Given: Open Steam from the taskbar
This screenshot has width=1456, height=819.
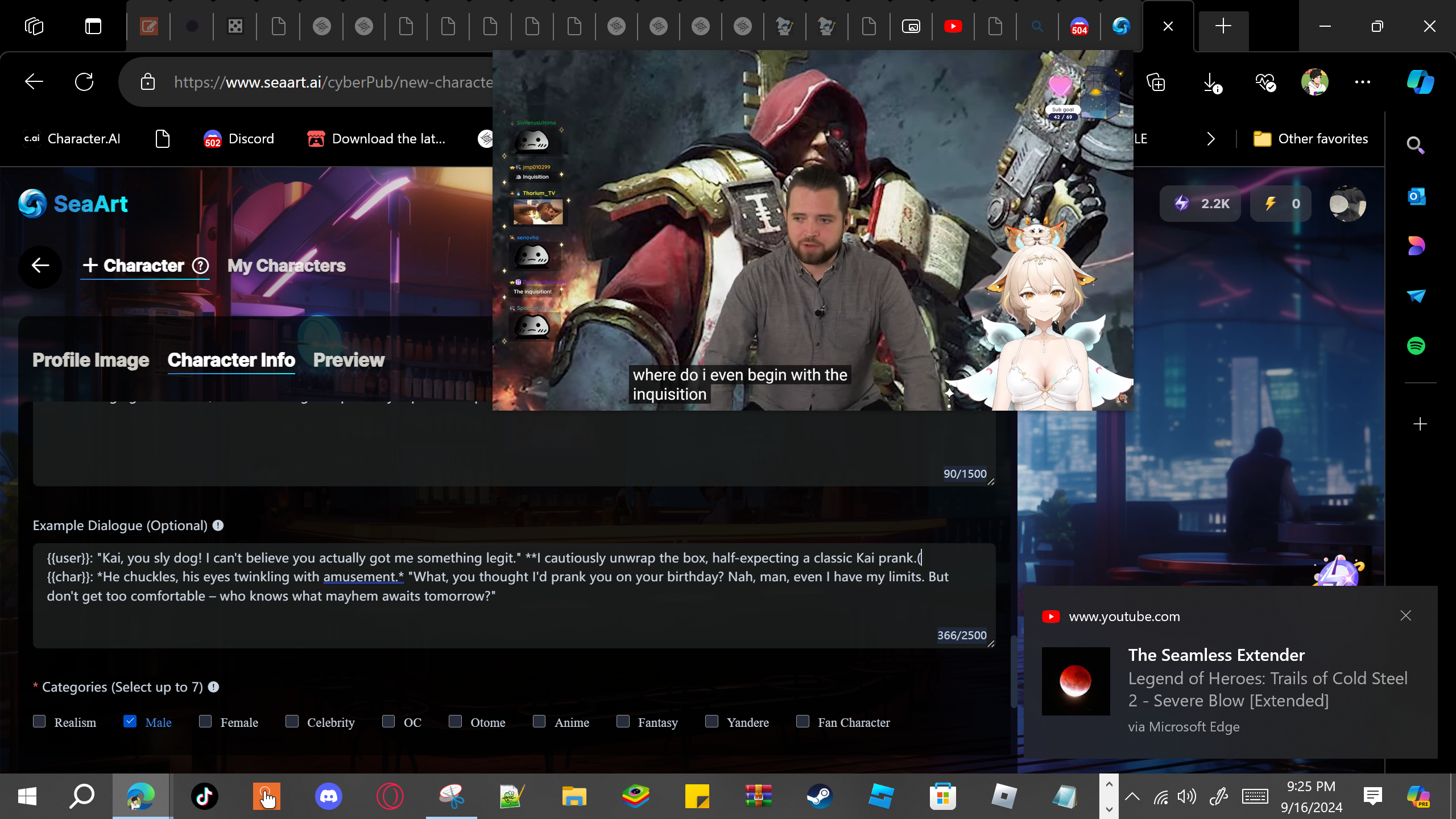Looking at the screenshot, I should coord(820,796).
